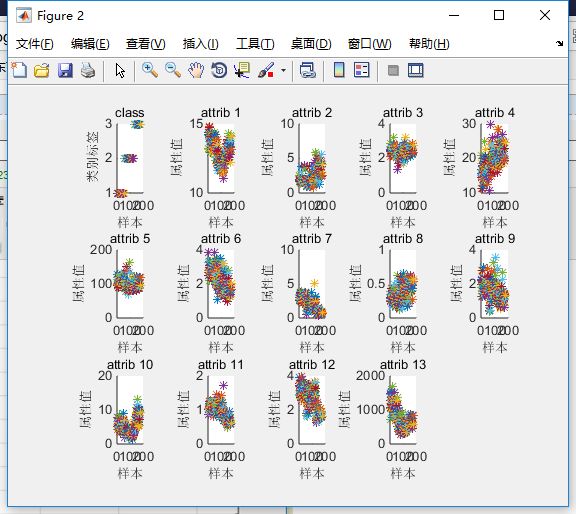Click the Link Plot toolbar icon
Screen dimensions: 576x514
click(x=308, y=70)
